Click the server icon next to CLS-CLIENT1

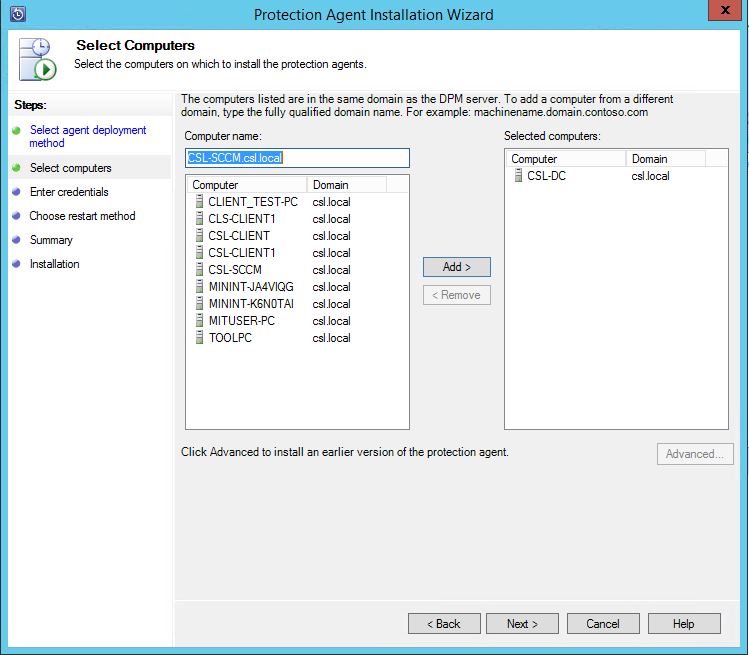point(200,219)
